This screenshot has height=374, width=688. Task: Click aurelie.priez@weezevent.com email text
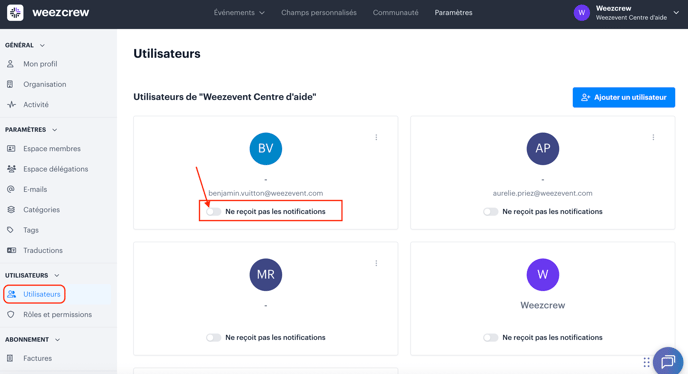[542, 193]
